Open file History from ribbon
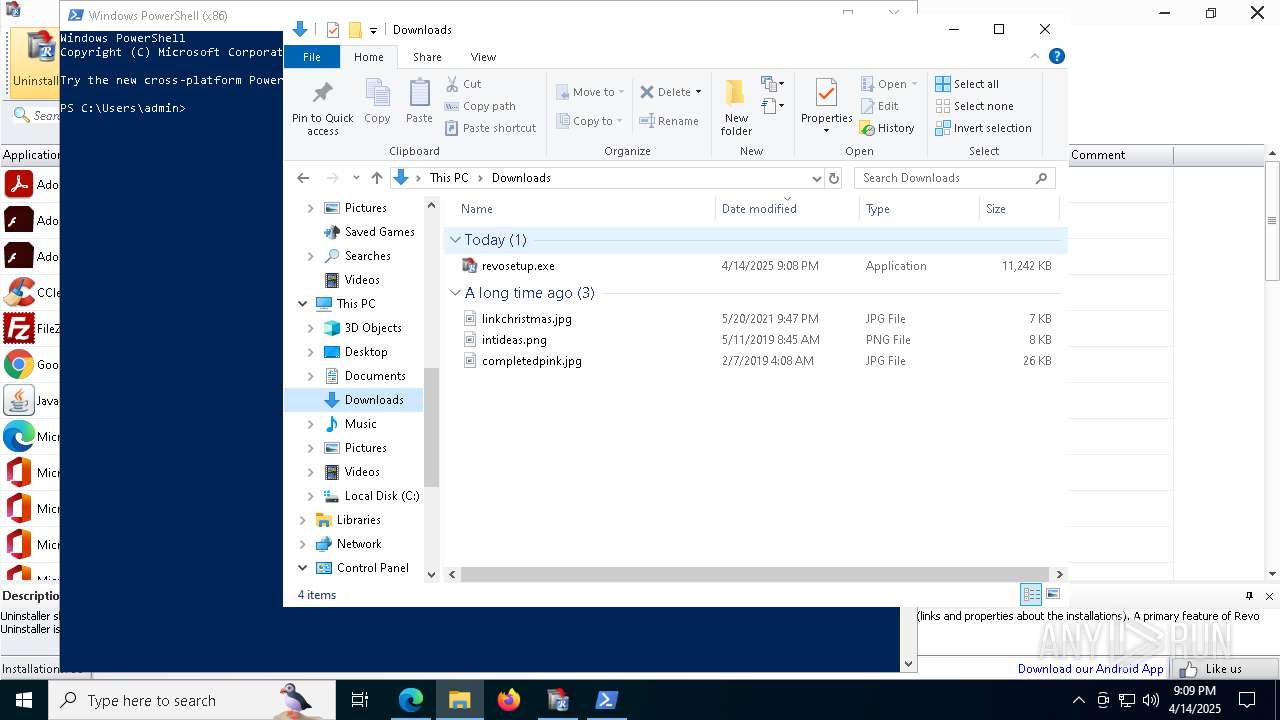Image resolution: width=1280 pixels, height=720 pixels. [x=887, y=128]
